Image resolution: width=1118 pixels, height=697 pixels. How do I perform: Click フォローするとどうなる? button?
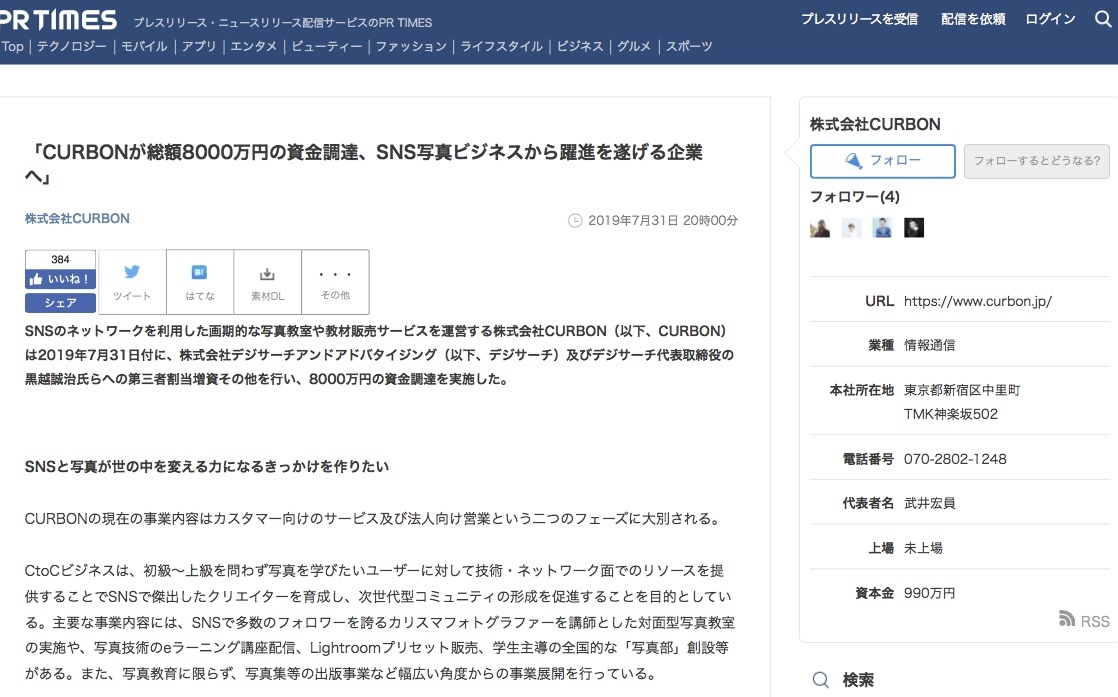click(x=1037, y=161)
